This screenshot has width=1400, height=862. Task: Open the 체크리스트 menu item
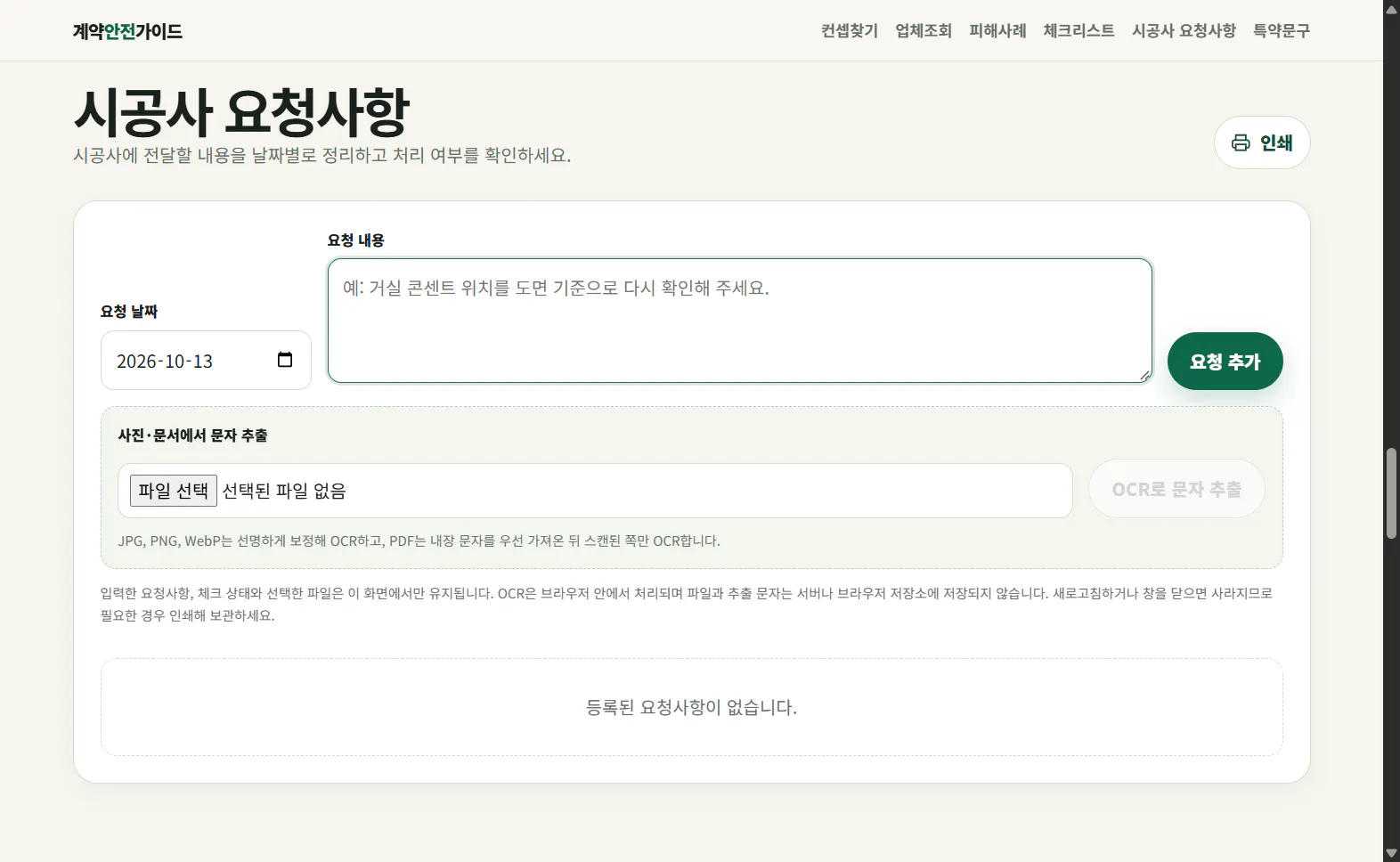click(x=1078, y=31)
